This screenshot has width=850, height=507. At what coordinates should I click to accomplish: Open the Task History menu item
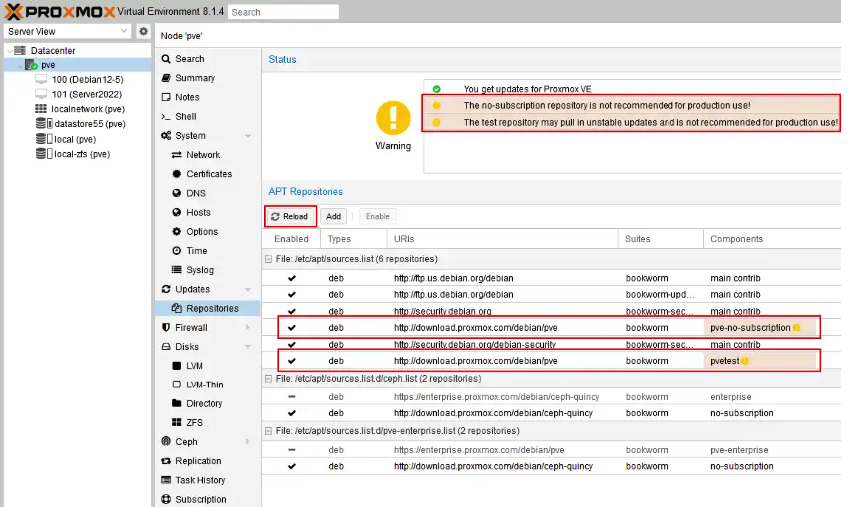[208, 480]
